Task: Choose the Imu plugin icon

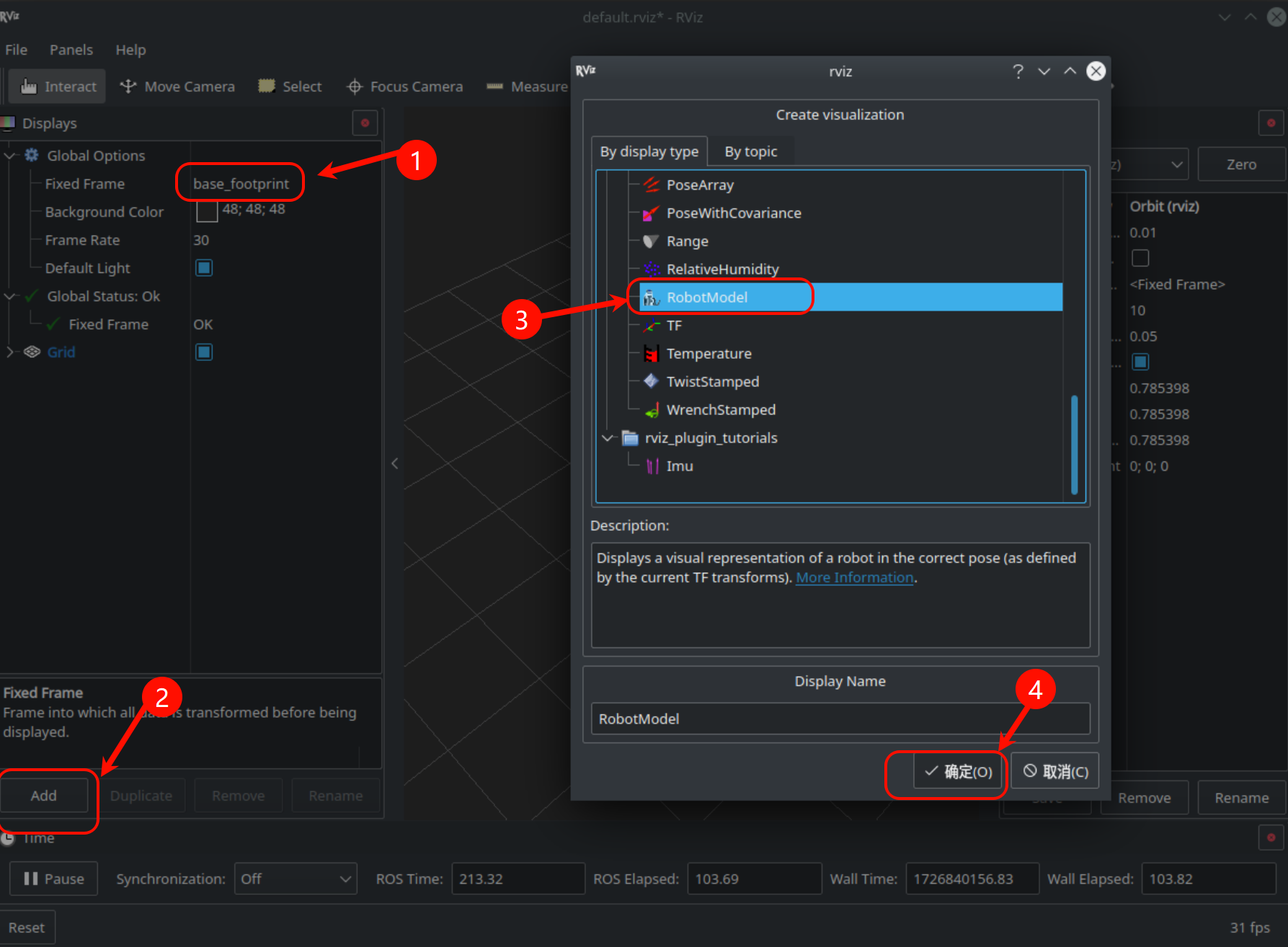Action: (x=652, y=466)
